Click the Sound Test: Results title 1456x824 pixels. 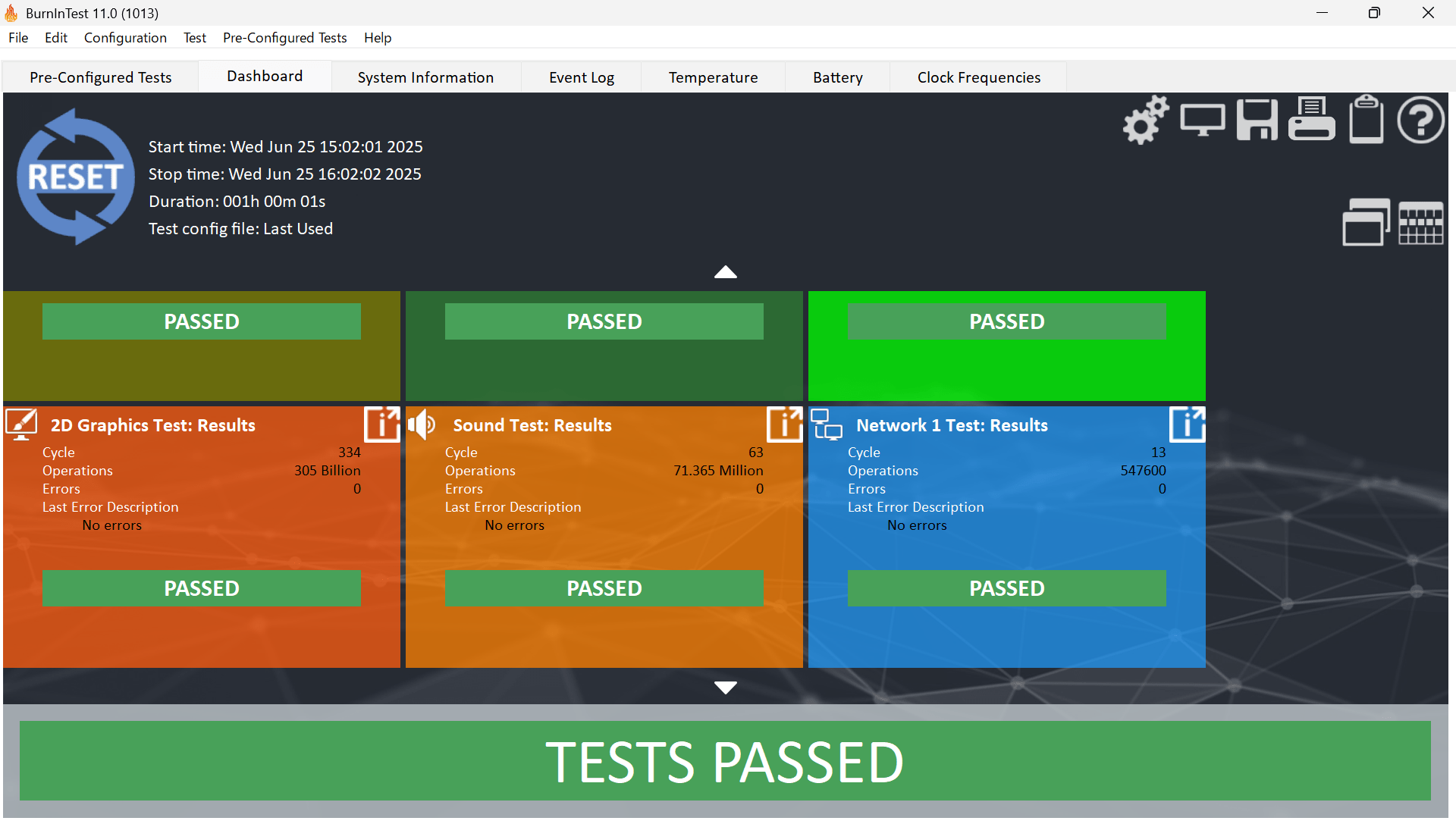[532, 425]
